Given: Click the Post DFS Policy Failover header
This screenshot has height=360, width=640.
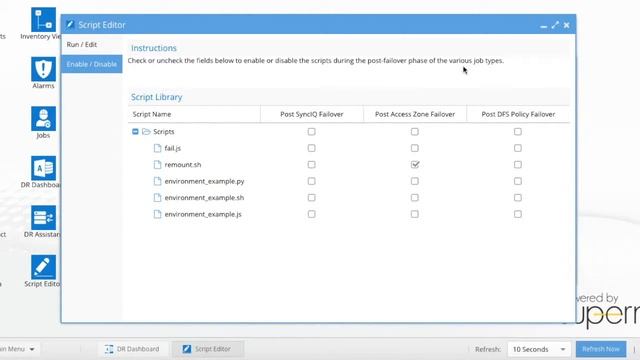Looking at the screenshot, I should pos(518,114).
